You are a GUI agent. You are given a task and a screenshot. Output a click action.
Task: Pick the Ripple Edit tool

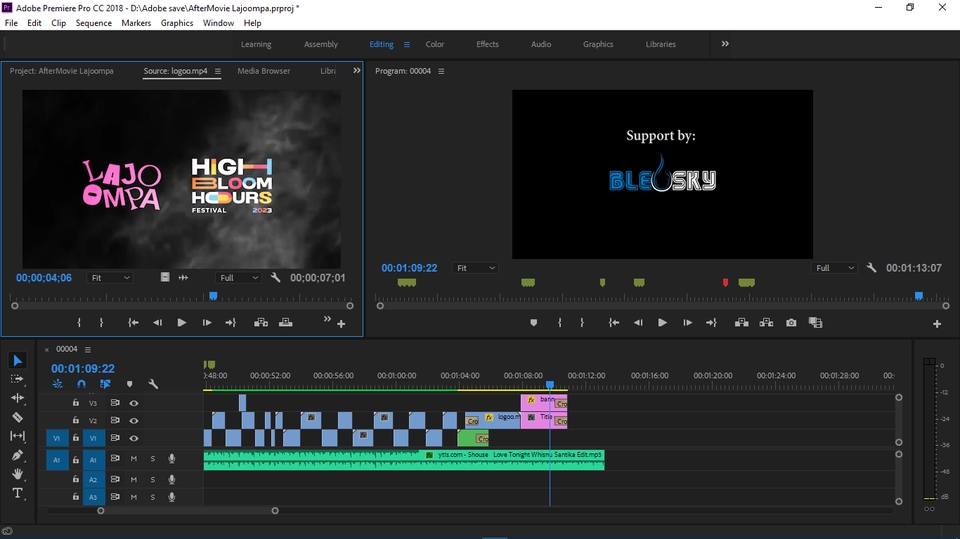pyautogui.click(x=17, y=398)
